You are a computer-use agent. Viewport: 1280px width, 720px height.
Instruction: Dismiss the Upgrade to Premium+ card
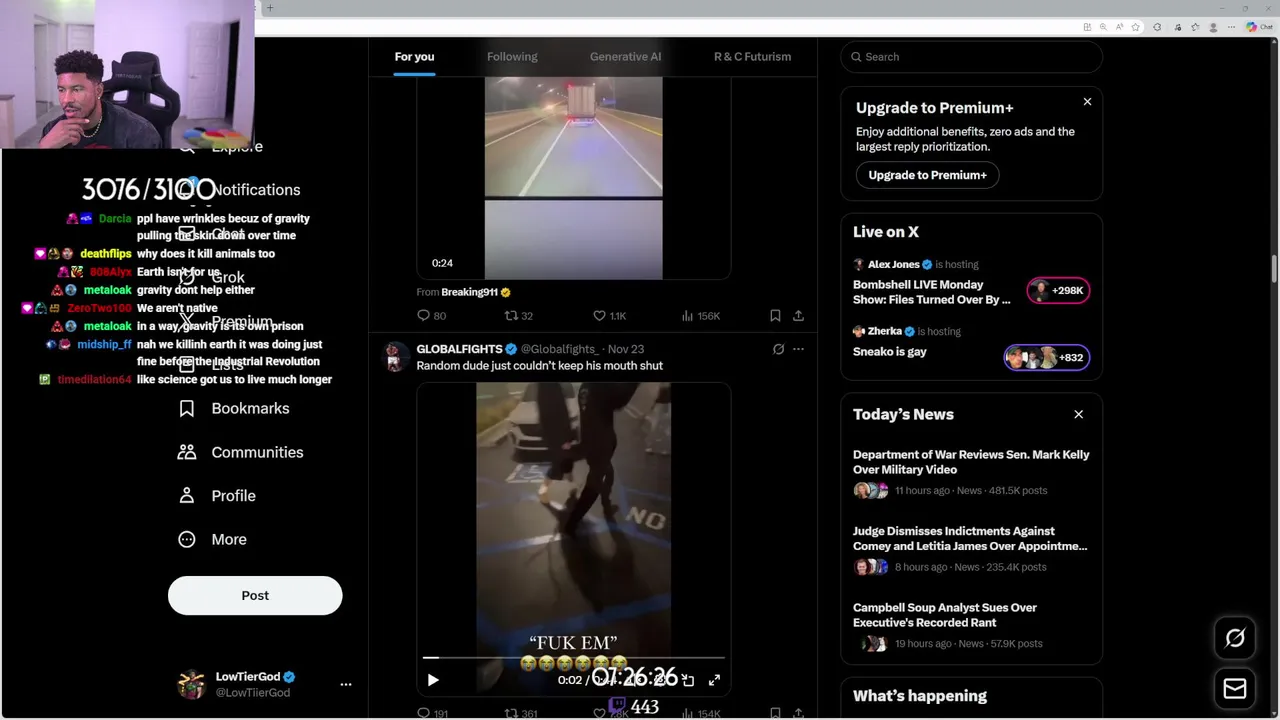coord(1087,101)
